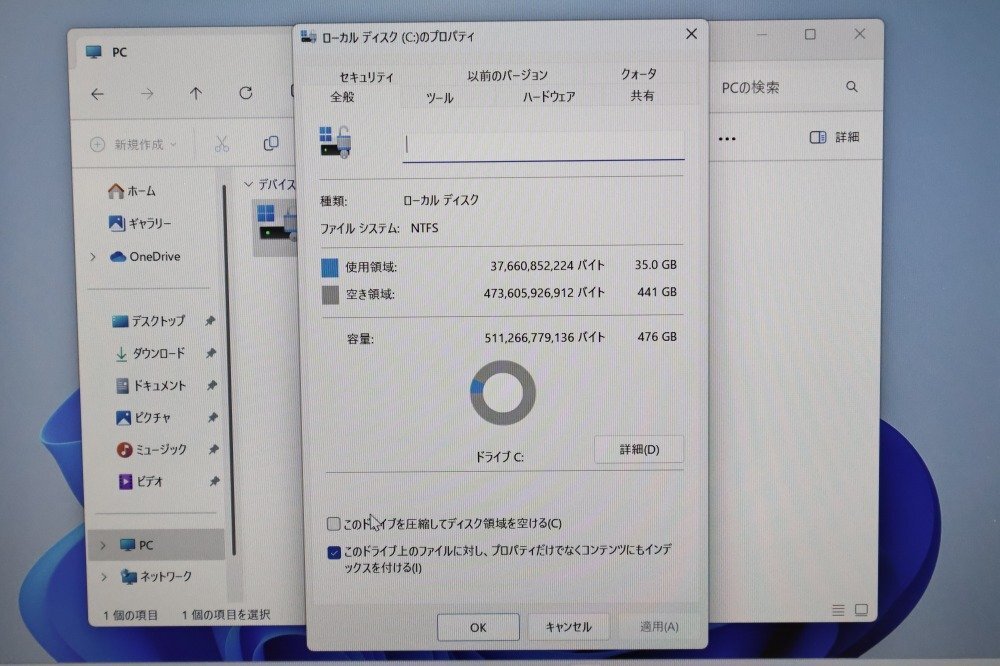Toggle the 詳細 details pane button
This screenshot has height=666, width=1000.
pos(835,137)
